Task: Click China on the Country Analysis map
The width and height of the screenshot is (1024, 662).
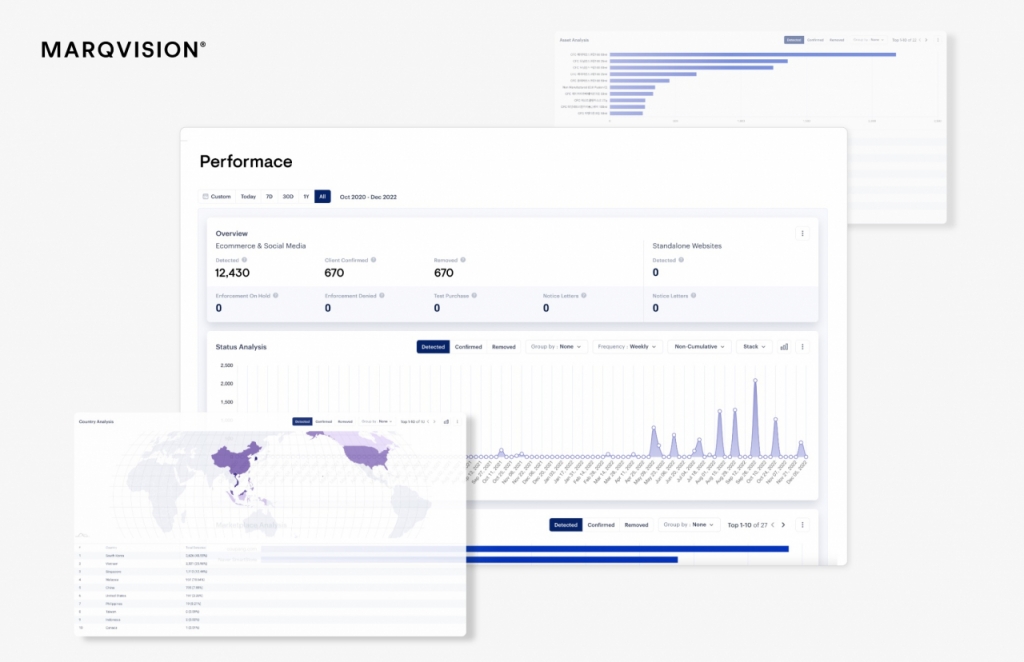Action: pyautogui.click(x=235, y=458)
